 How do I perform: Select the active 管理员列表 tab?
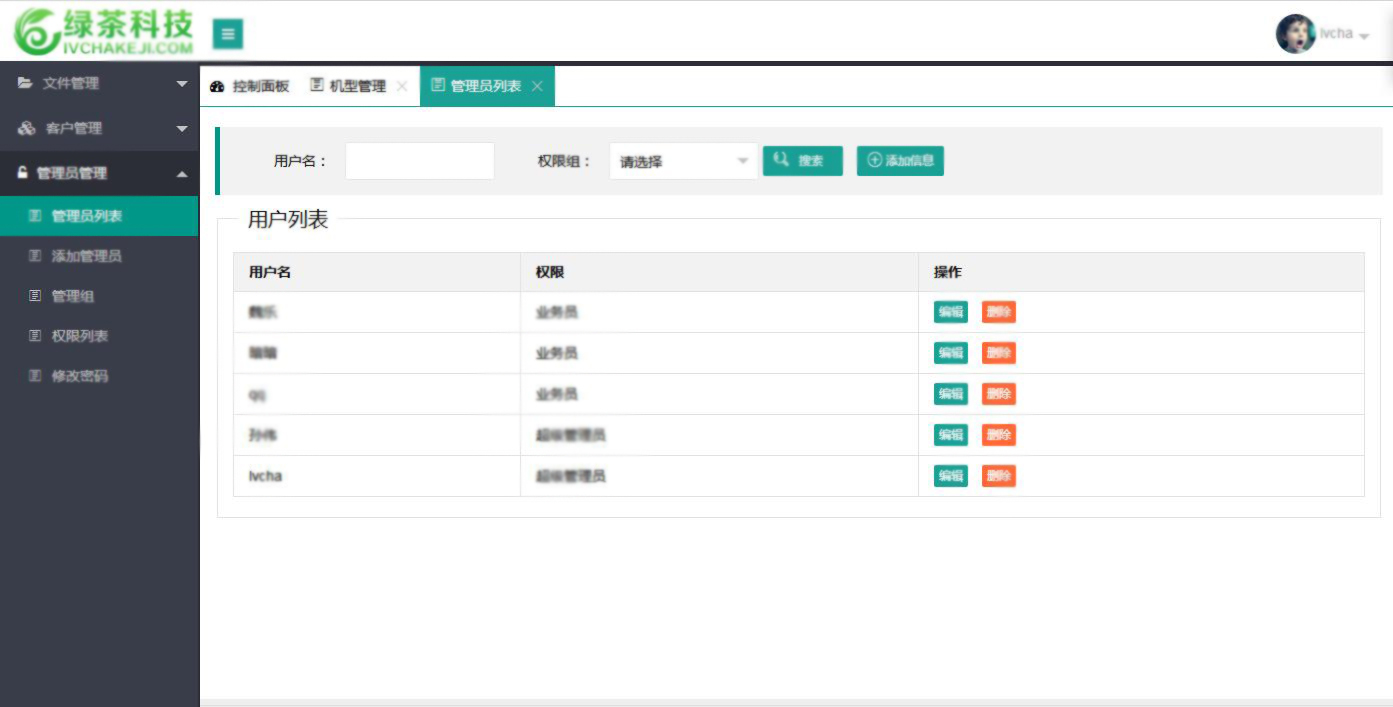(487, 86)
